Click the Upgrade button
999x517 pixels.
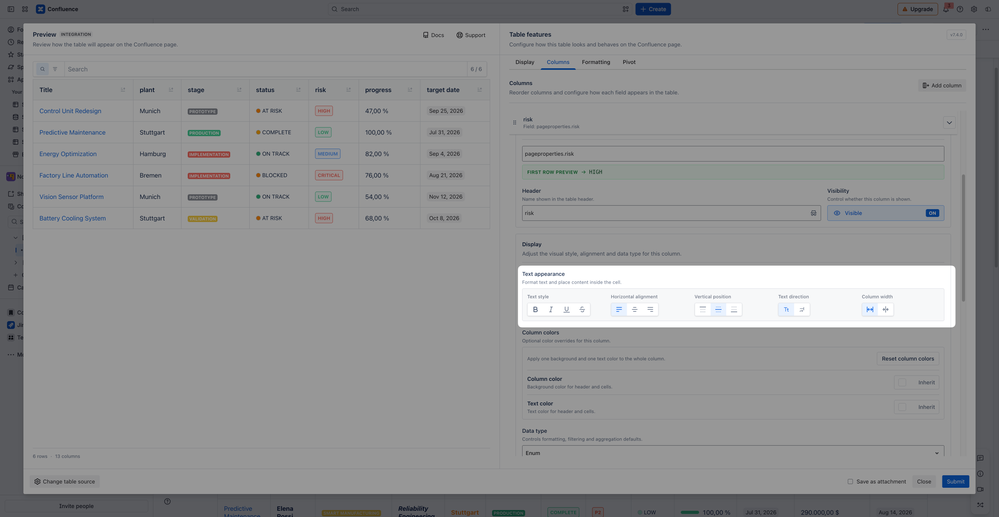[917, 9]
